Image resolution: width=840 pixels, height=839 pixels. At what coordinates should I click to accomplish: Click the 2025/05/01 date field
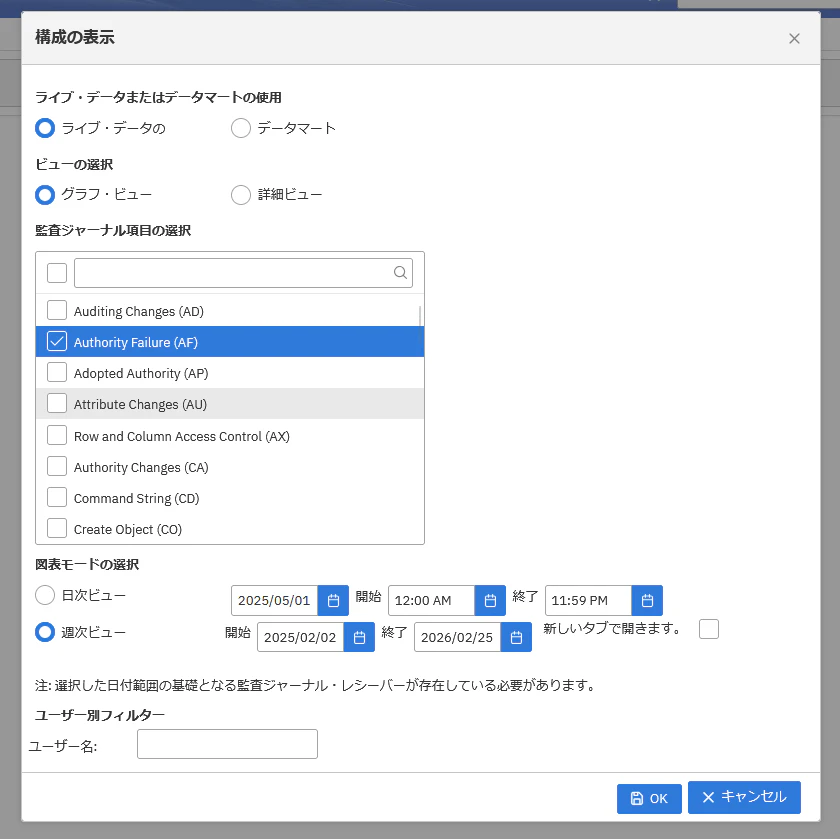pyautogui.click(x=275, y=601)
